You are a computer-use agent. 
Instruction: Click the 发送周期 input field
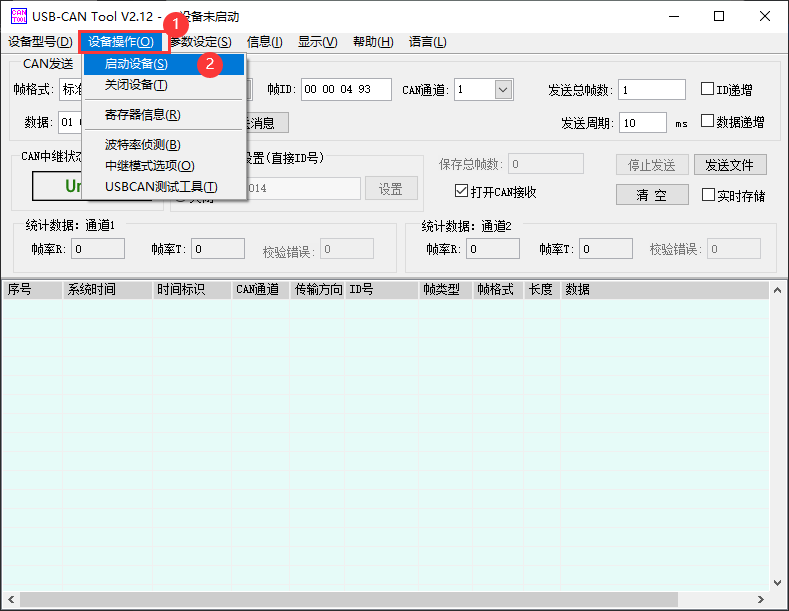pos(643,123)
